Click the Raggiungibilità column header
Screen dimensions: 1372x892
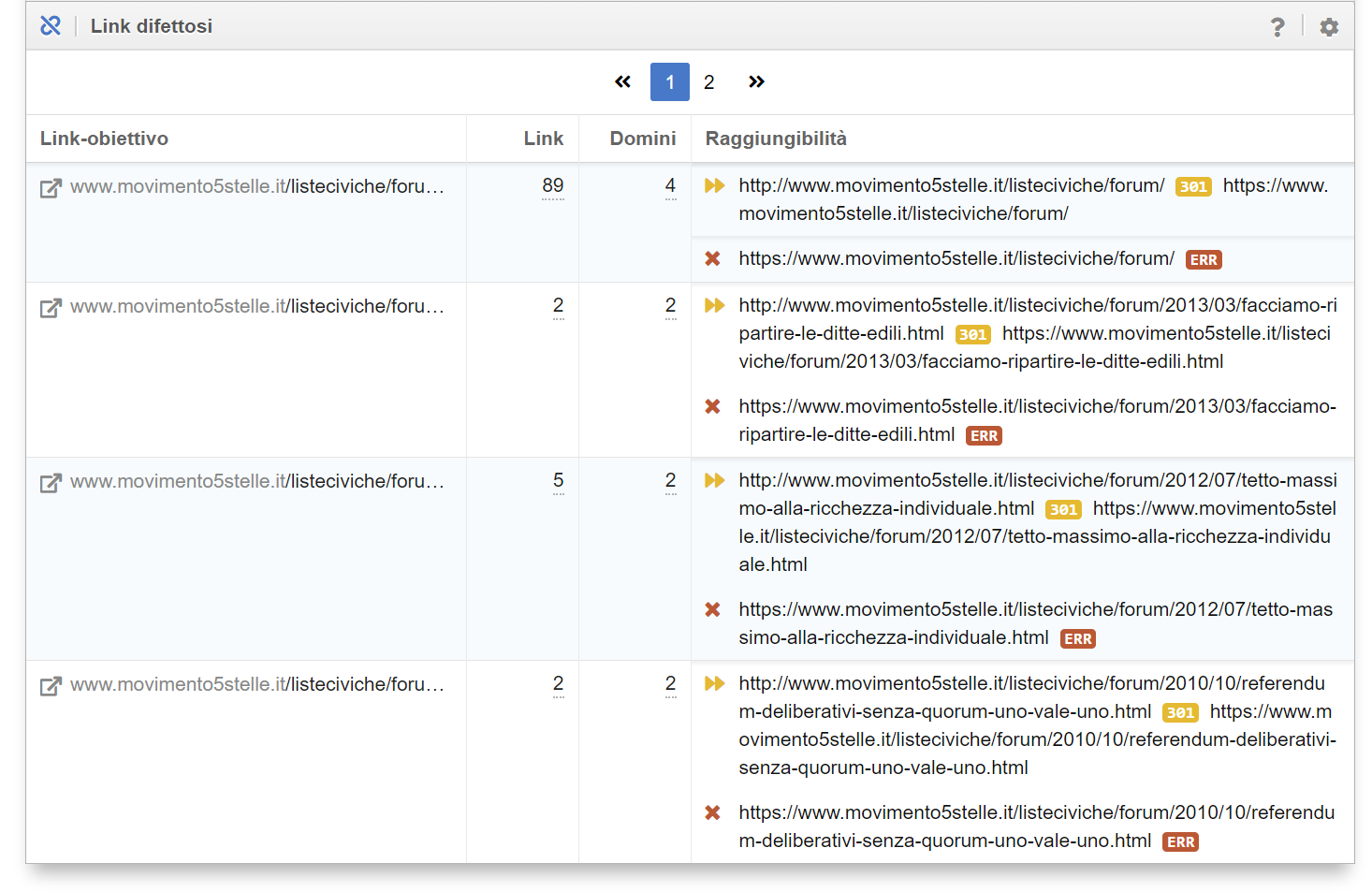[x=776, y=139]
